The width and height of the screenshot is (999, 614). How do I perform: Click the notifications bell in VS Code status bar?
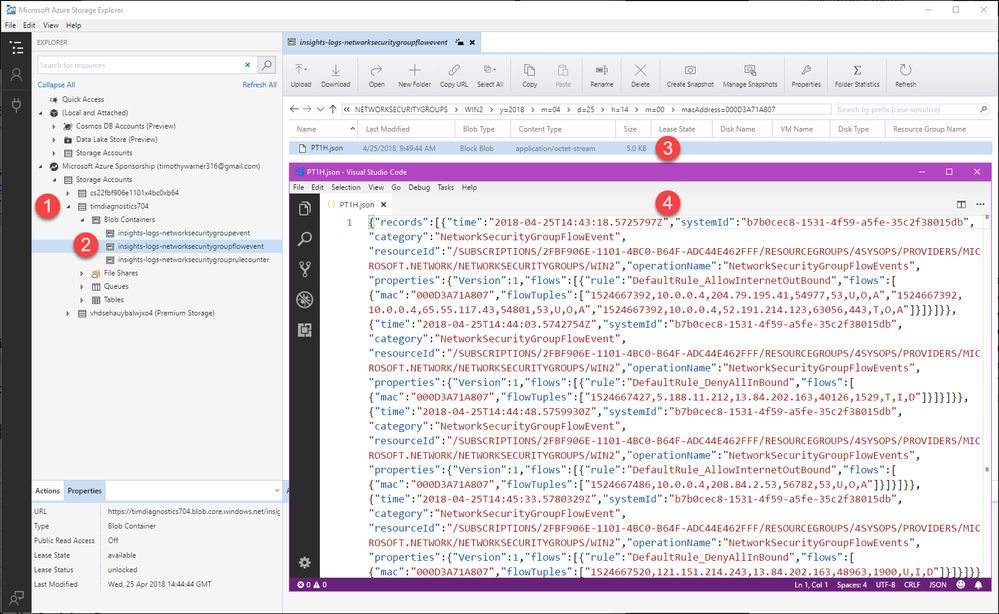point(978,585)
